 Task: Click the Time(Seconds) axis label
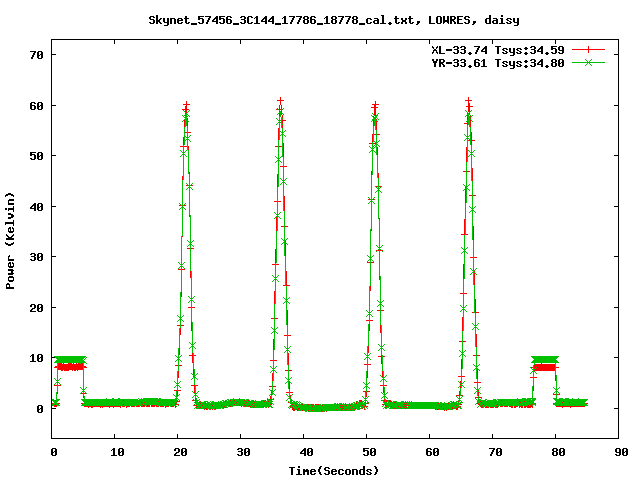pyautogui.click(x=334, y=471)
